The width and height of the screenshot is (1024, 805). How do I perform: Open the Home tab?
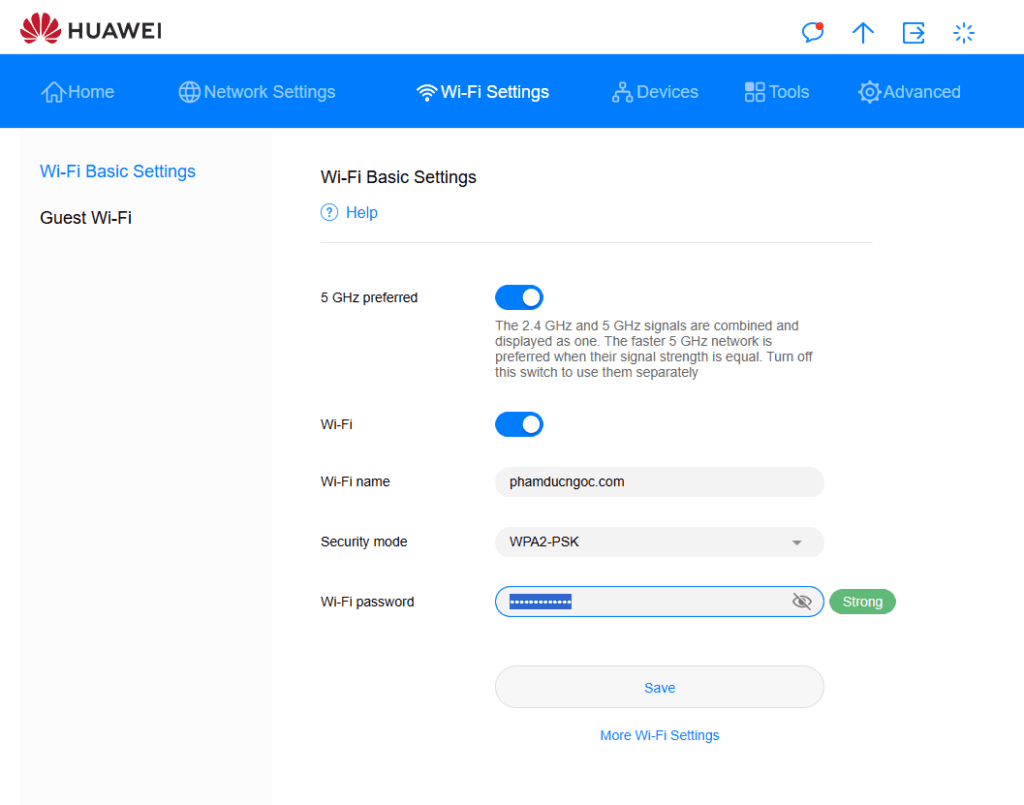(x=78, y=92)
